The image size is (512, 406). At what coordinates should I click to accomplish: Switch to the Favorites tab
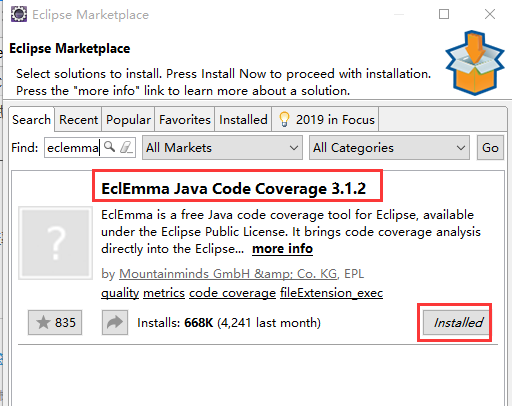point(185,119)
